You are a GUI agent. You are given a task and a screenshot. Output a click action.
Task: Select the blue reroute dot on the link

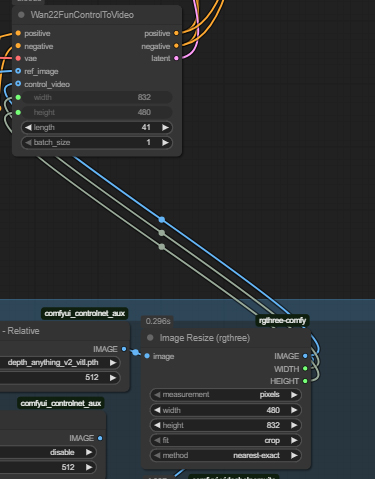pyautogui.click(x=162, y=220)
